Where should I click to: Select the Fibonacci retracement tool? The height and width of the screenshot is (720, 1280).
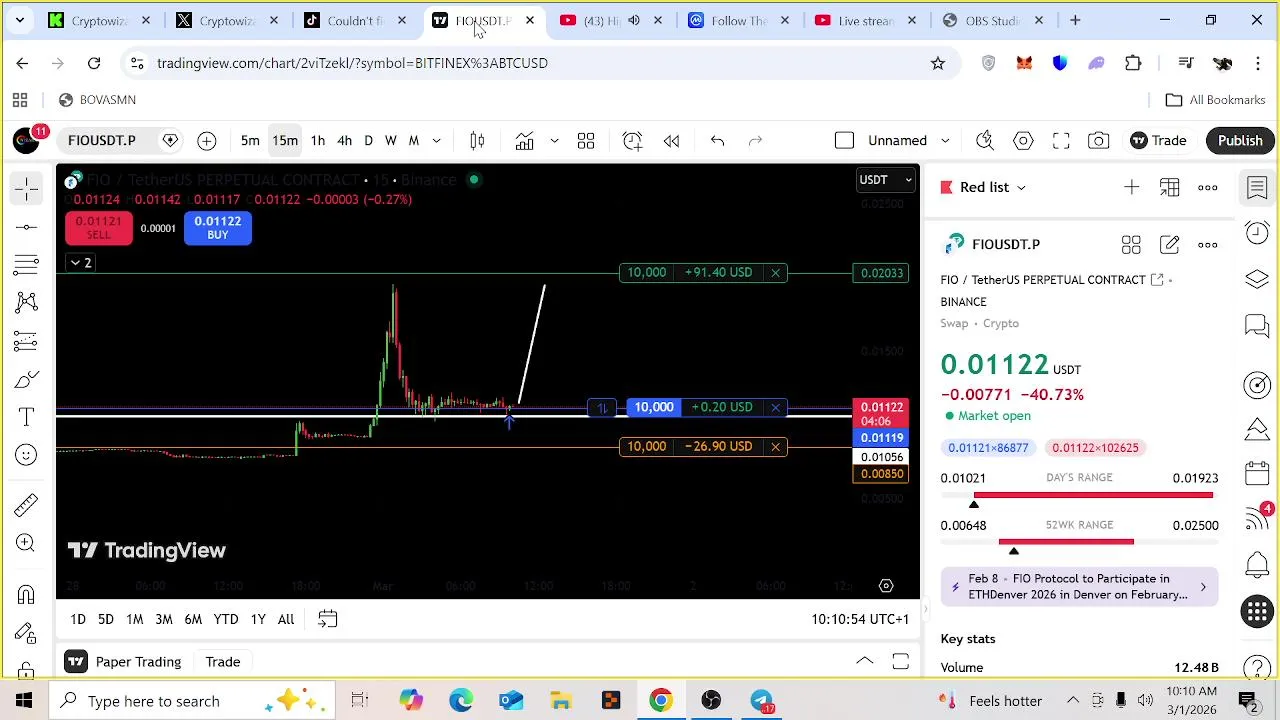point(27,265)
